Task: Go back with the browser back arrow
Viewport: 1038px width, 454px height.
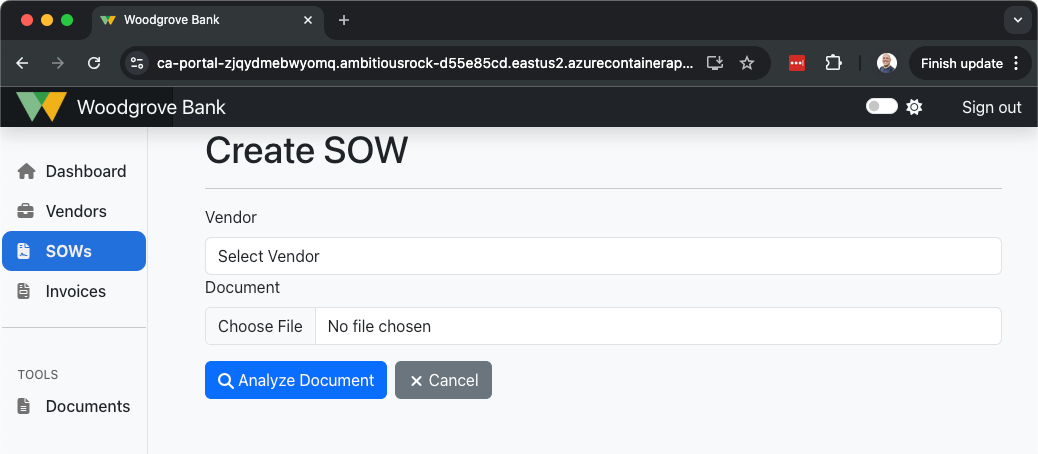Action: [23, 63]
